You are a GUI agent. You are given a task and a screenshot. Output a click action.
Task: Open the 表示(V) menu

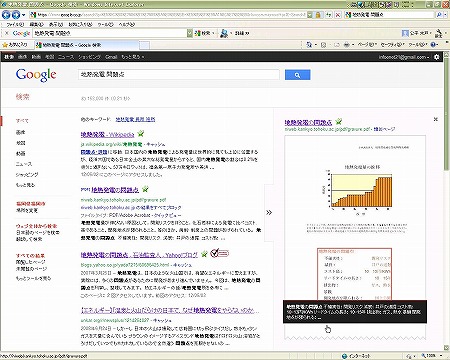pyautogui.click(x=56, y=25)
